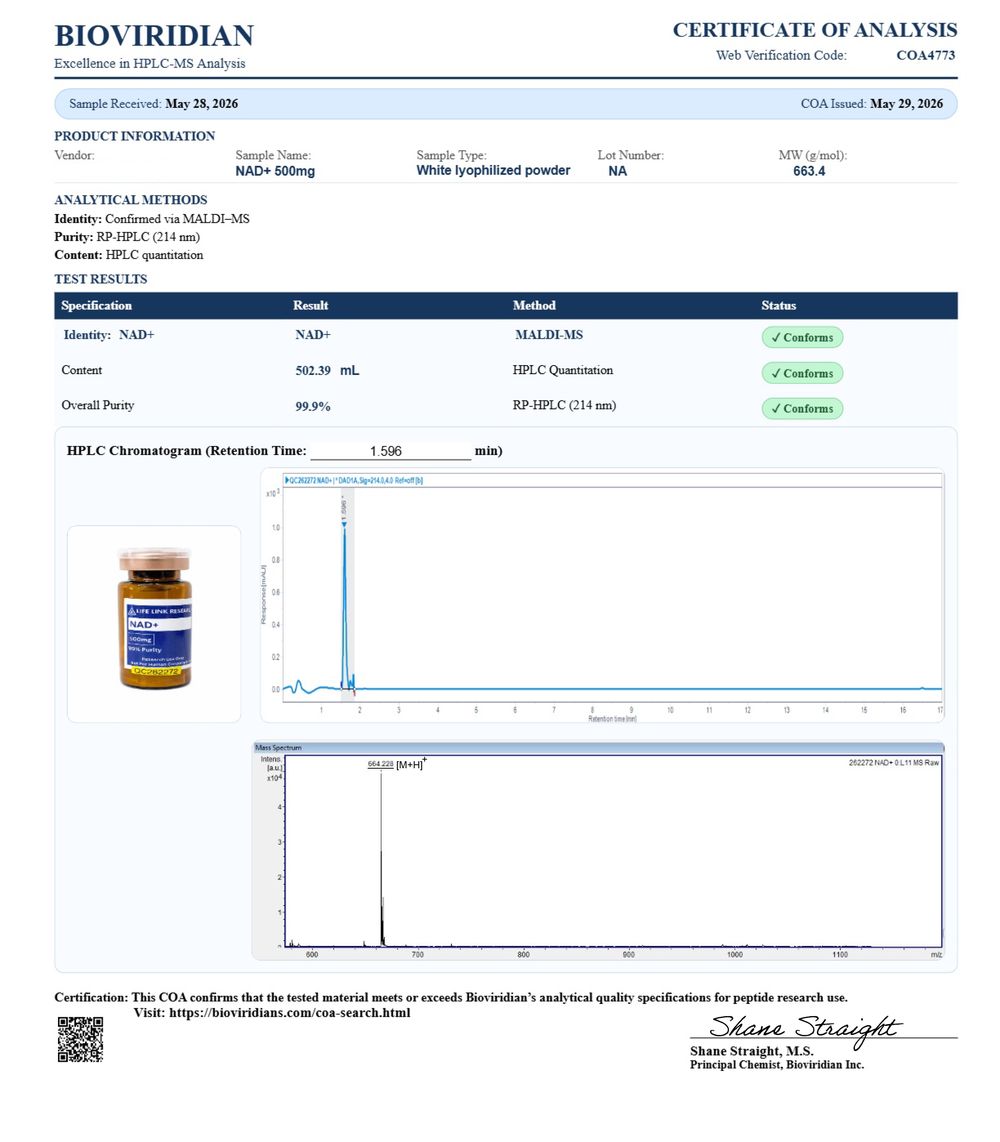Click the chromatogram signal legend header
This screenshot has width=1000, height=1142.
354,481
